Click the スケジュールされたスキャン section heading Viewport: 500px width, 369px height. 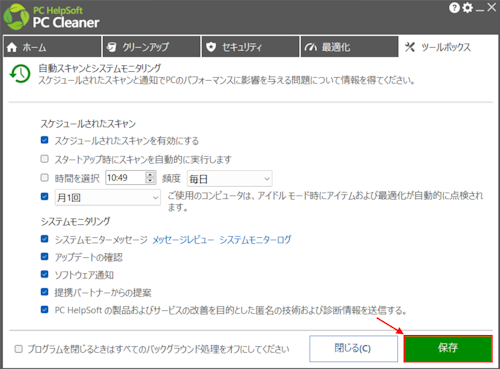tap(88, 124)
